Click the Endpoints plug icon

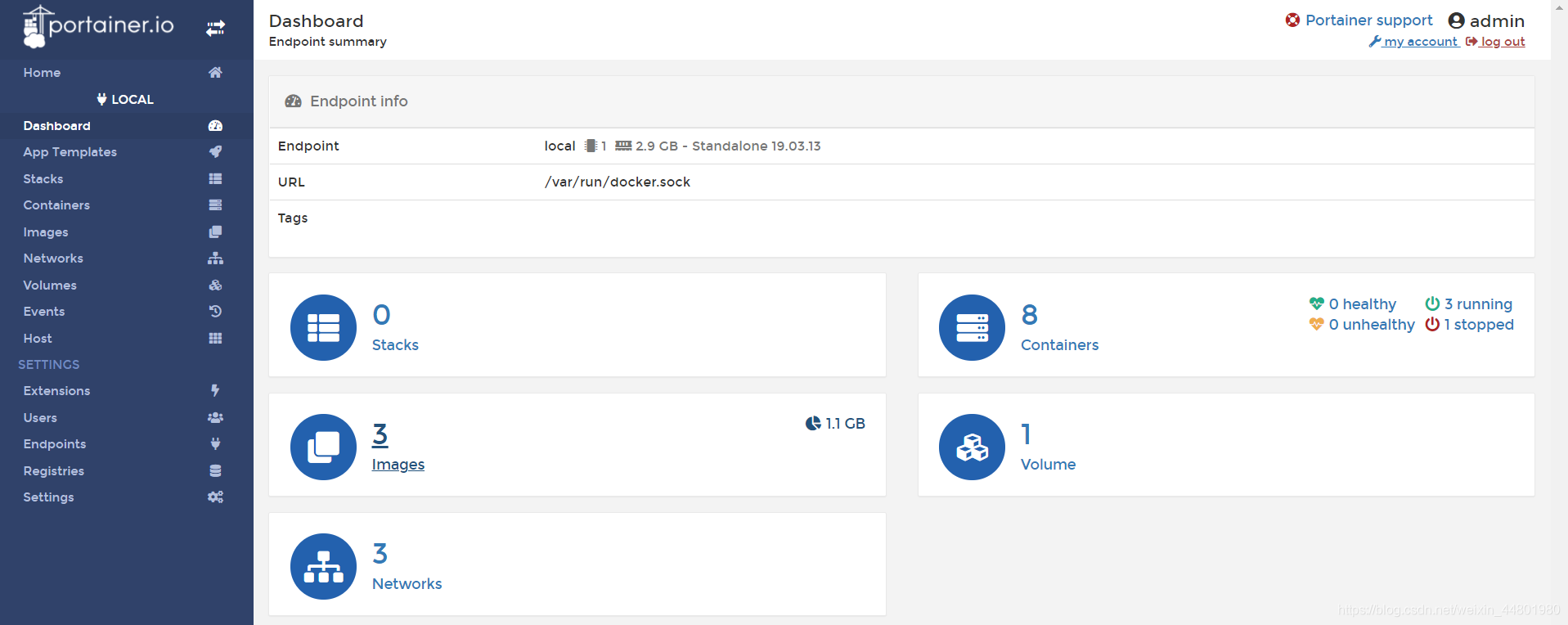[215, 443]
